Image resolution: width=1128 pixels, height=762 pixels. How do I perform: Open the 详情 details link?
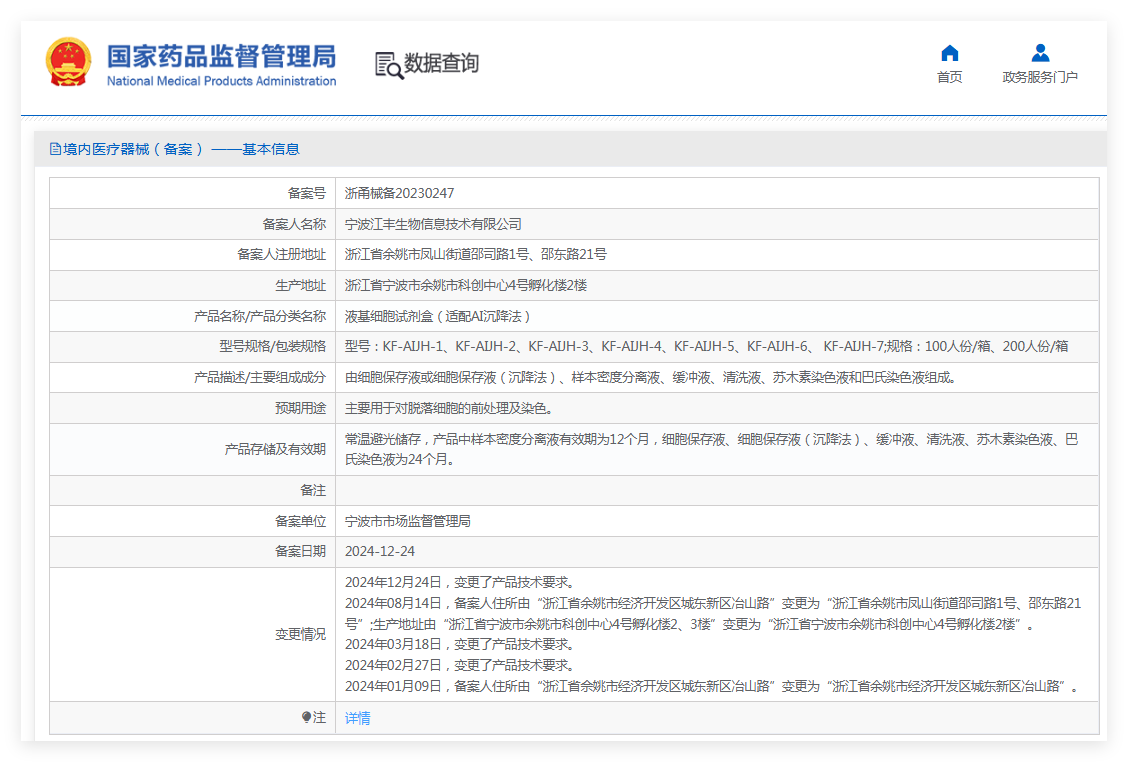(358, 718)
